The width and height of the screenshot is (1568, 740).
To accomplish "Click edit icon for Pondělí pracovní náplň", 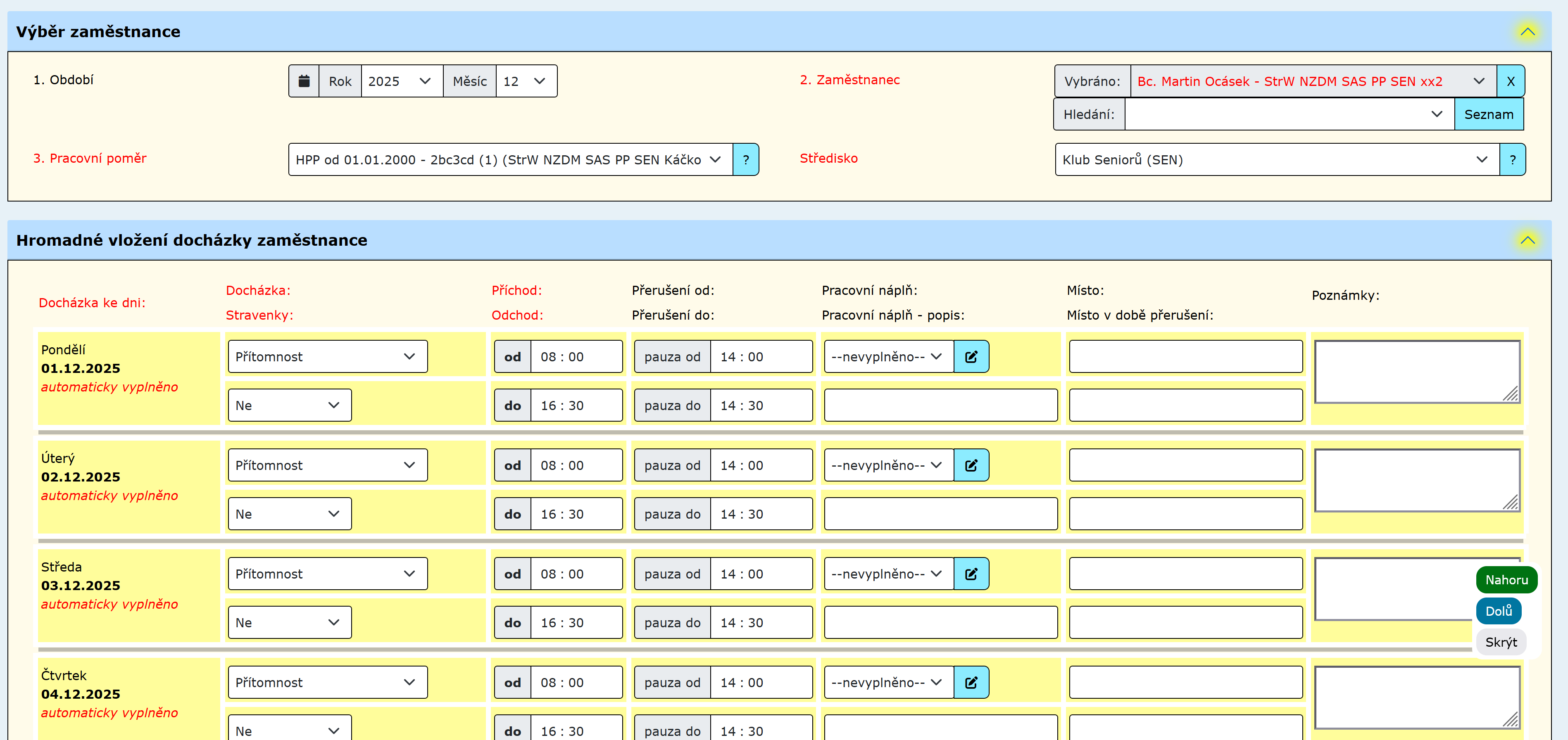I will click(x=971, y=357).
